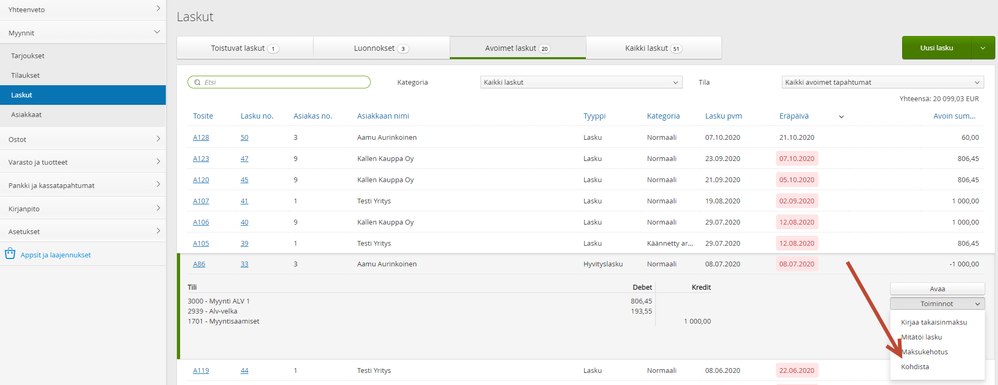Click overdue date 02.09.2020

(797, 201)
